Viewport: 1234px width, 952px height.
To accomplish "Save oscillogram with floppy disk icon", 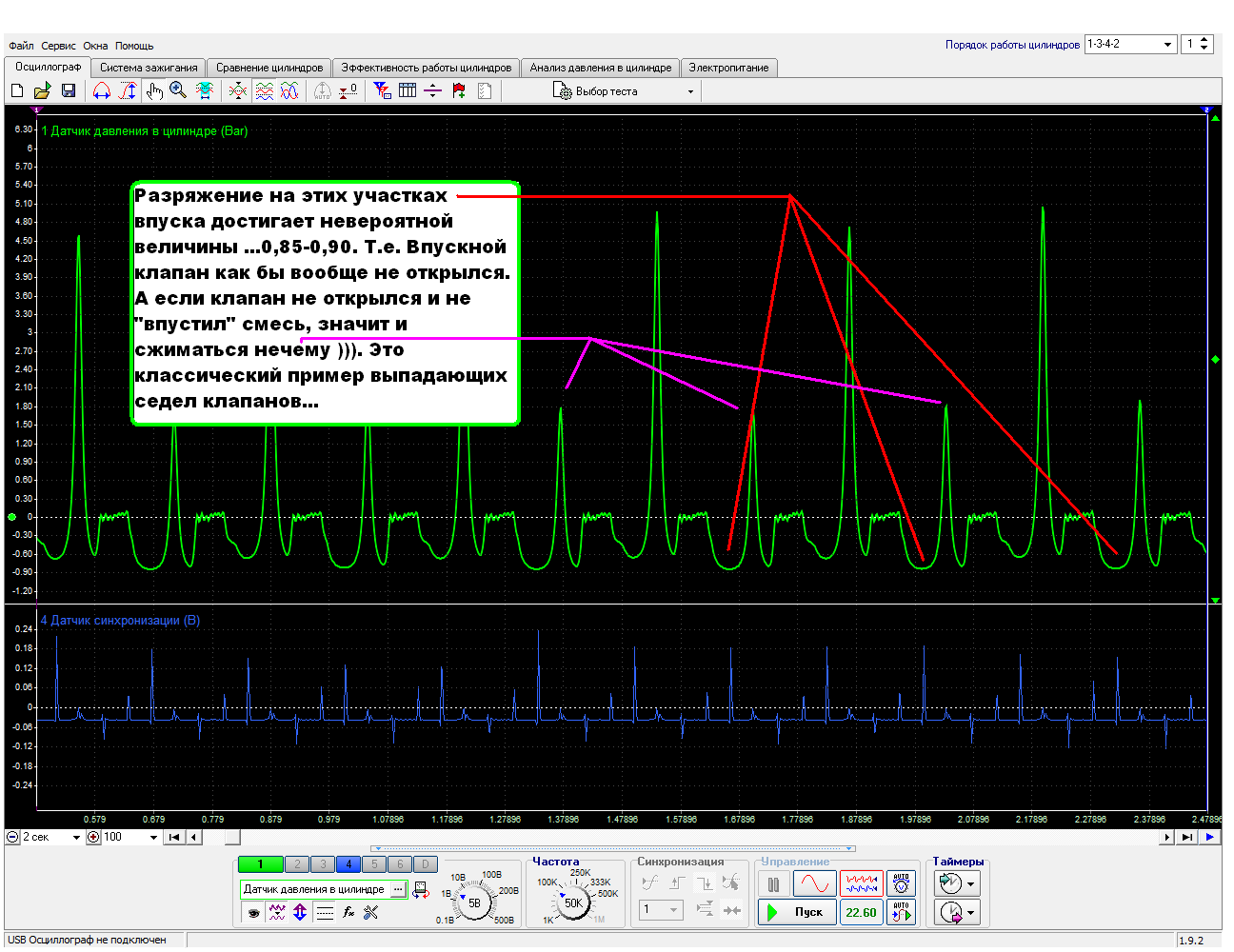I will tap(68, 90).
